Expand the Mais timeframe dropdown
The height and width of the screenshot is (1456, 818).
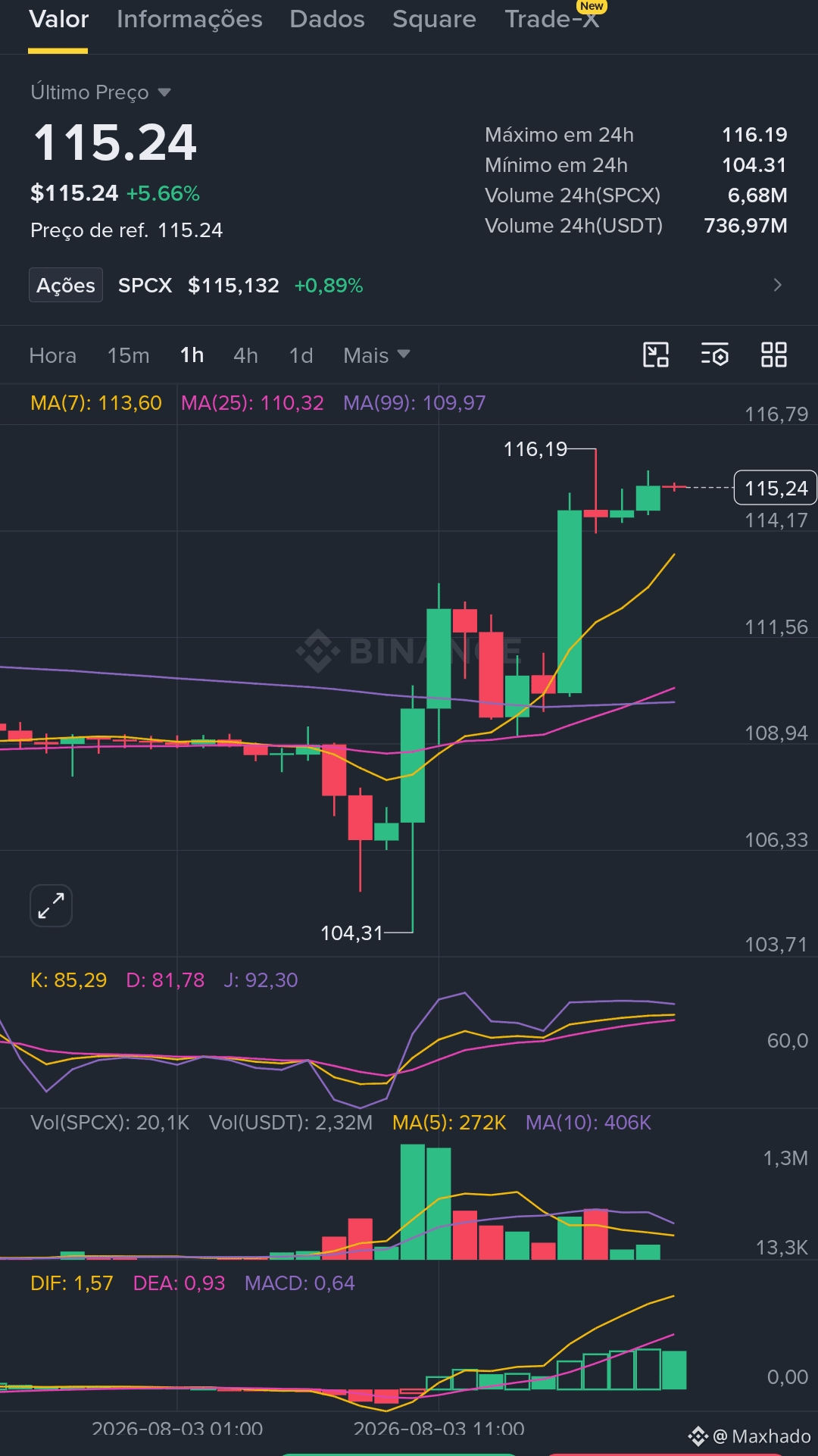376,355
